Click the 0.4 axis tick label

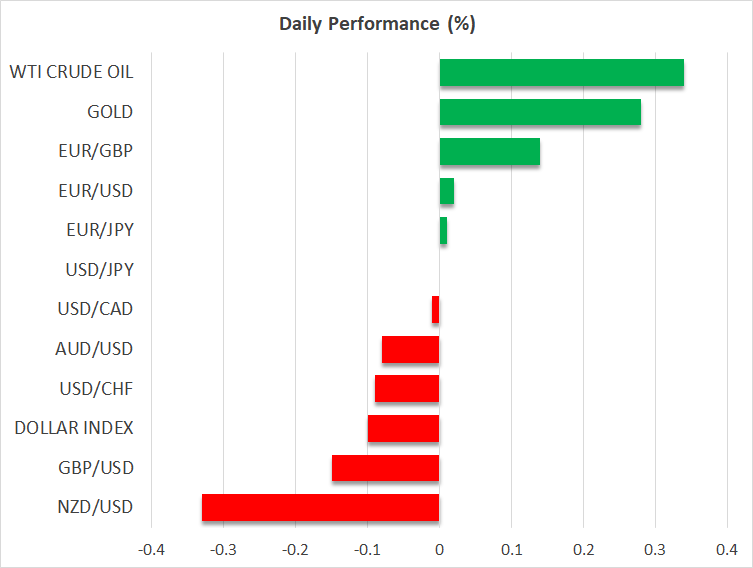[x=727, y=550]
